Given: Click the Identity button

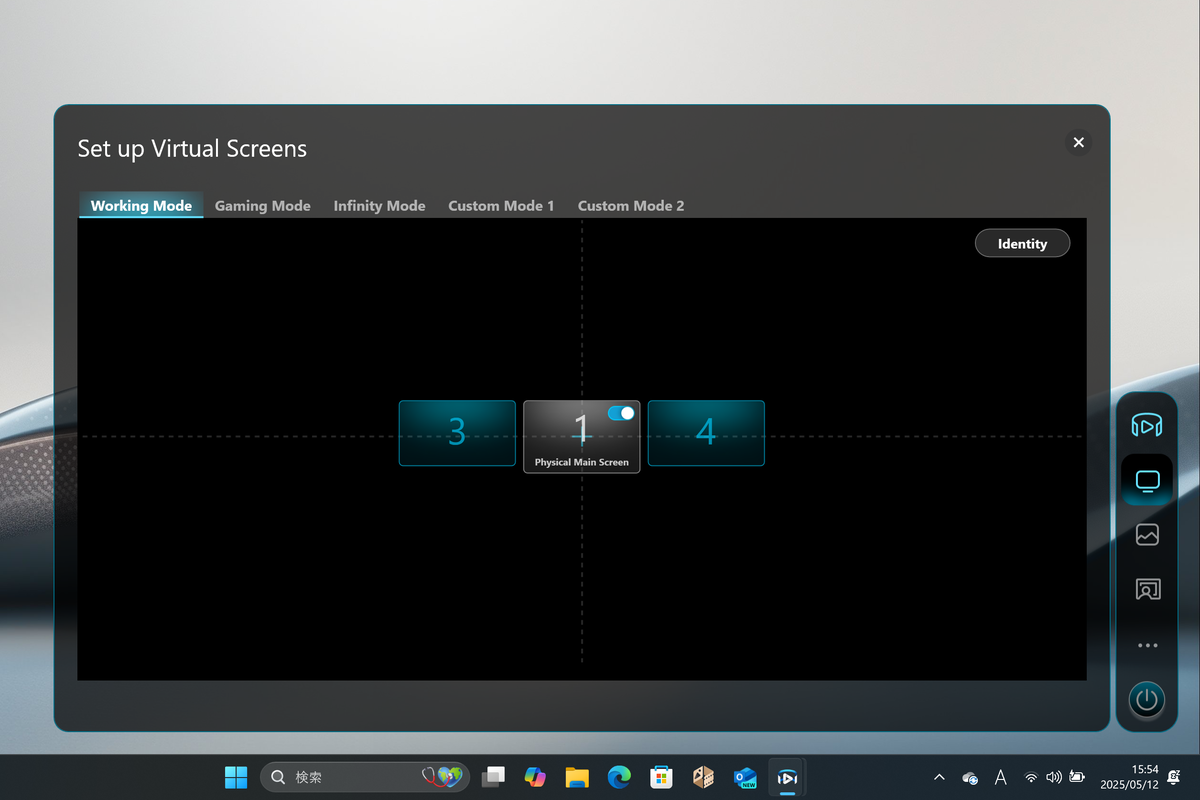Looking at the screenshot, I should click(1022, 244).
